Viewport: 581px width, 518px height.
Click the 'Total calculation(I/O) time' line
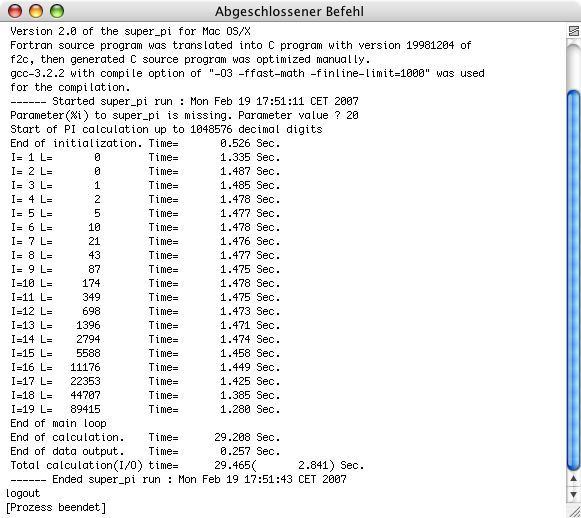click(187, 465)
